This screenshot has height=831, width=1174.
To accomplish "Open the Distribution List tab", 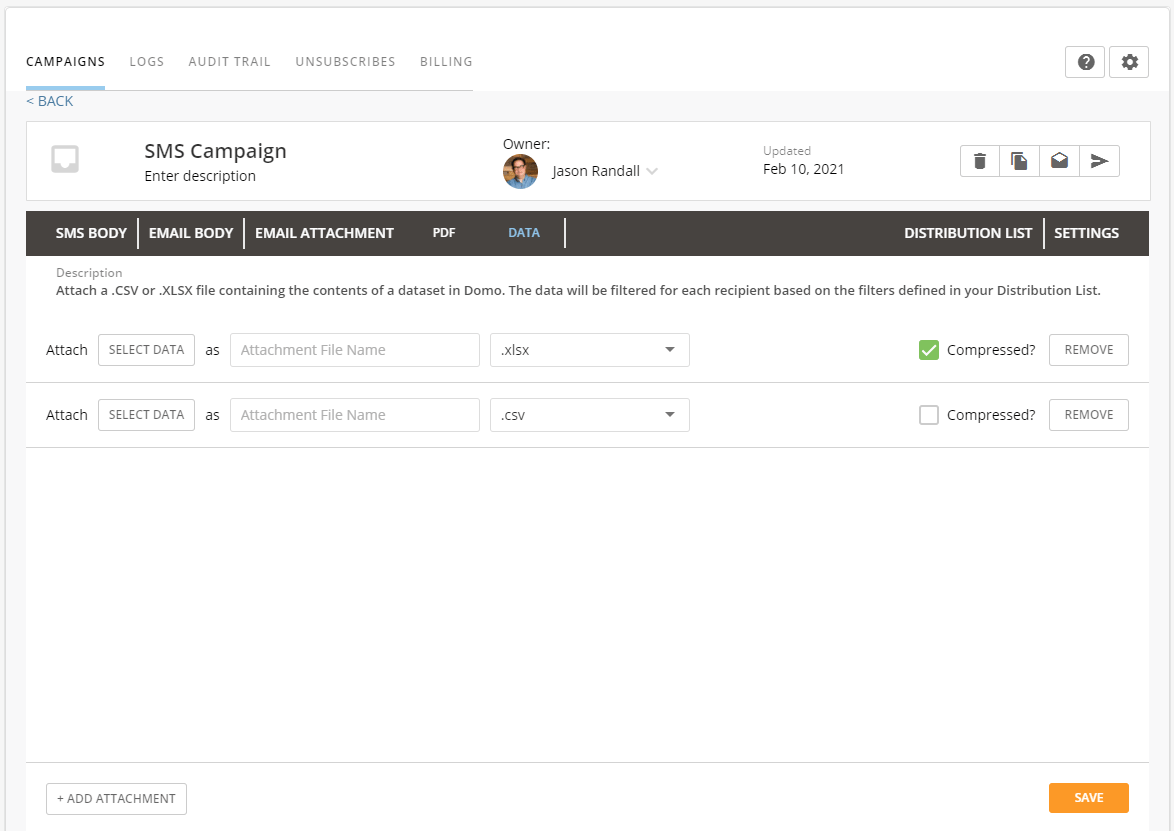I will 968,233.
